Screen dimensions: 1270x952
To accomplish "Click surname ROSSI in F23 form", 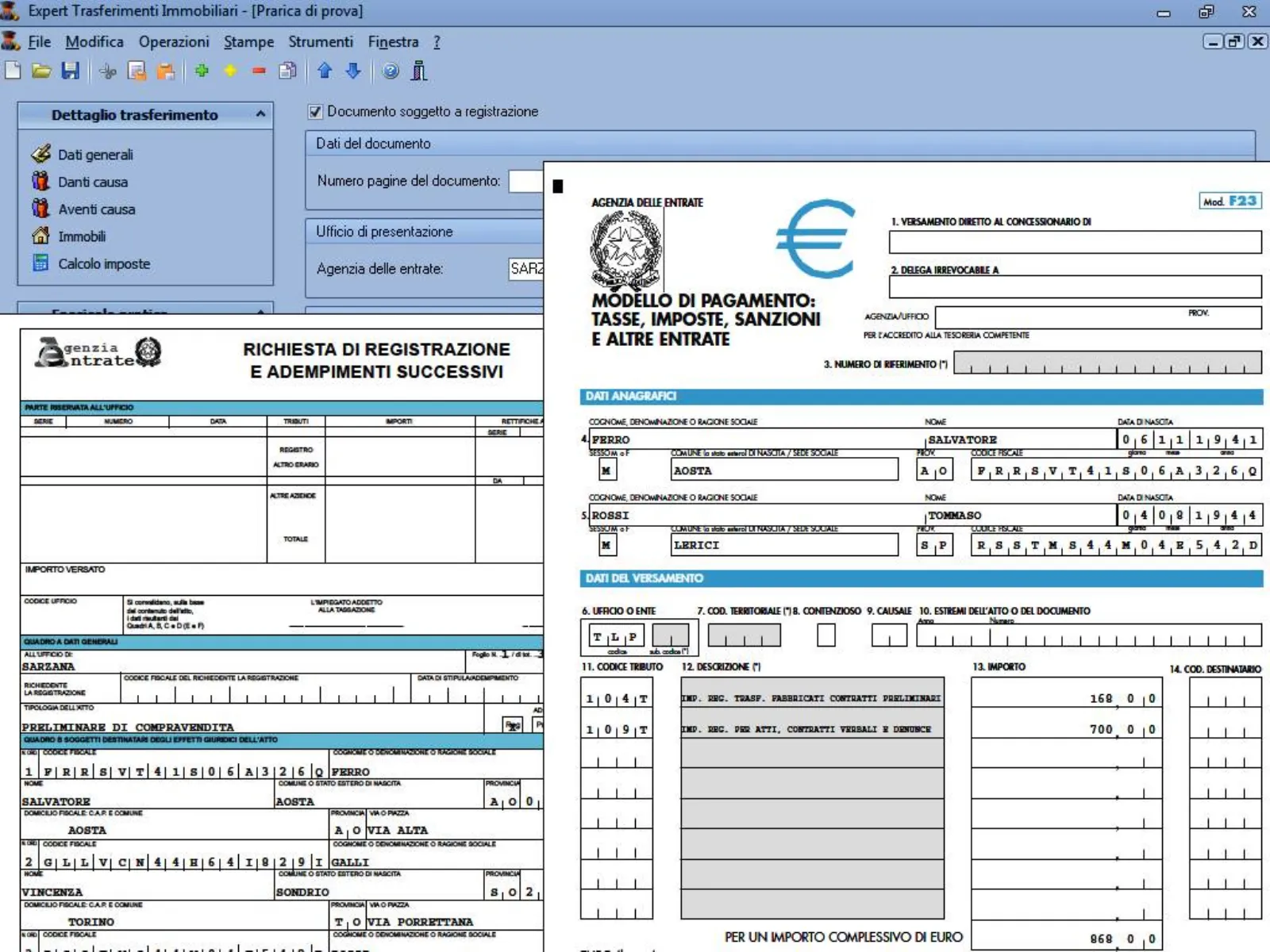I will [610, 515].
